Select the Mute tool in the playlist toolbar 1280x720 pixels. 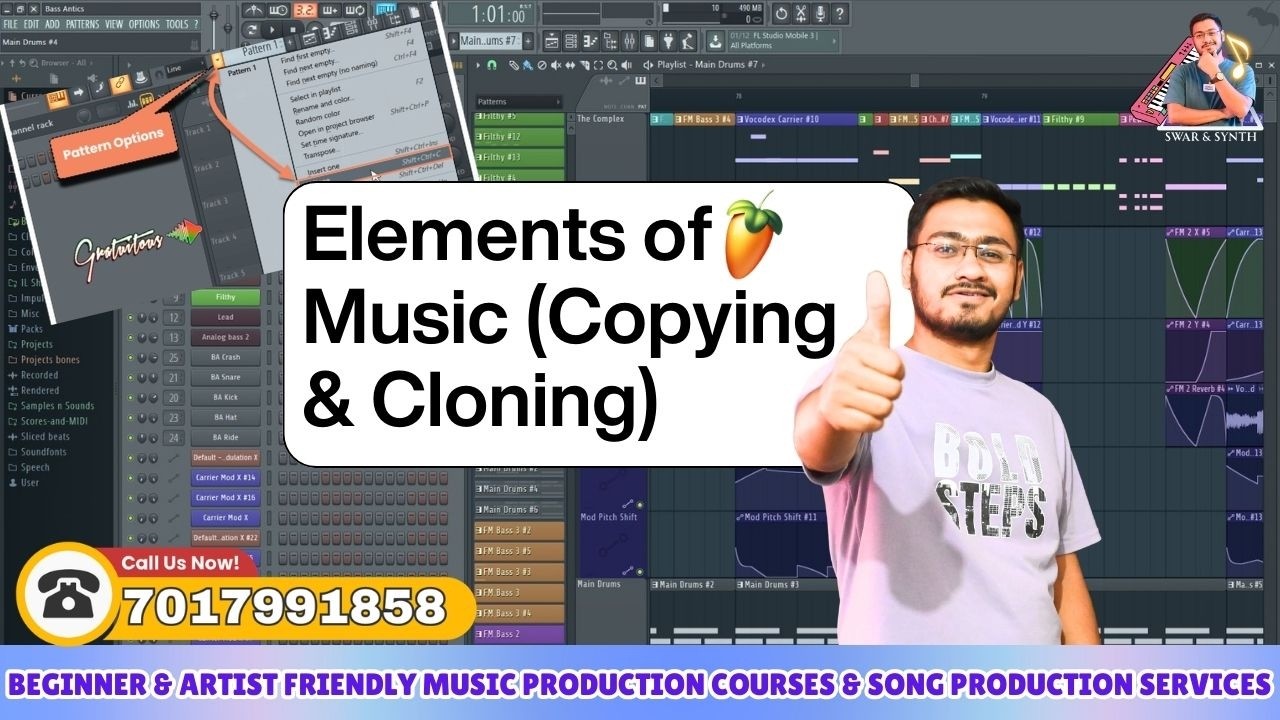[556, 65]
